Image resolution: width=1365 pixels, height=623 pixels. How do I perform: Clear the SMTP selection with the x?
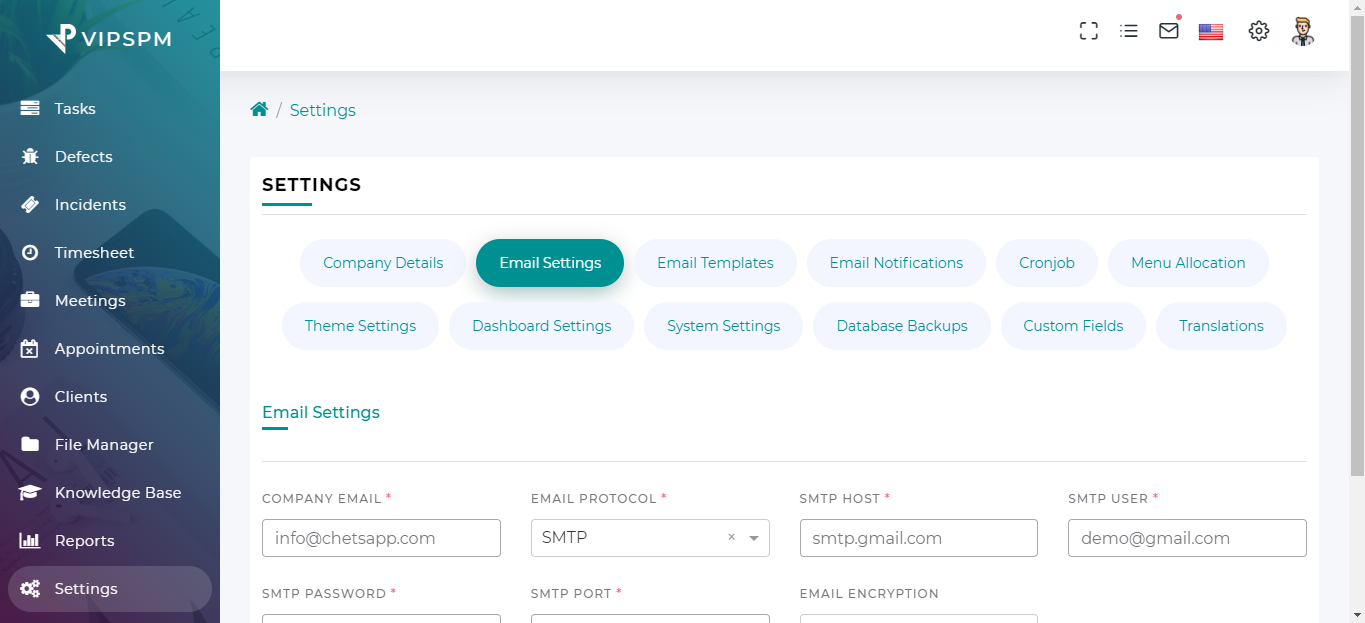[x=731, y=537]
